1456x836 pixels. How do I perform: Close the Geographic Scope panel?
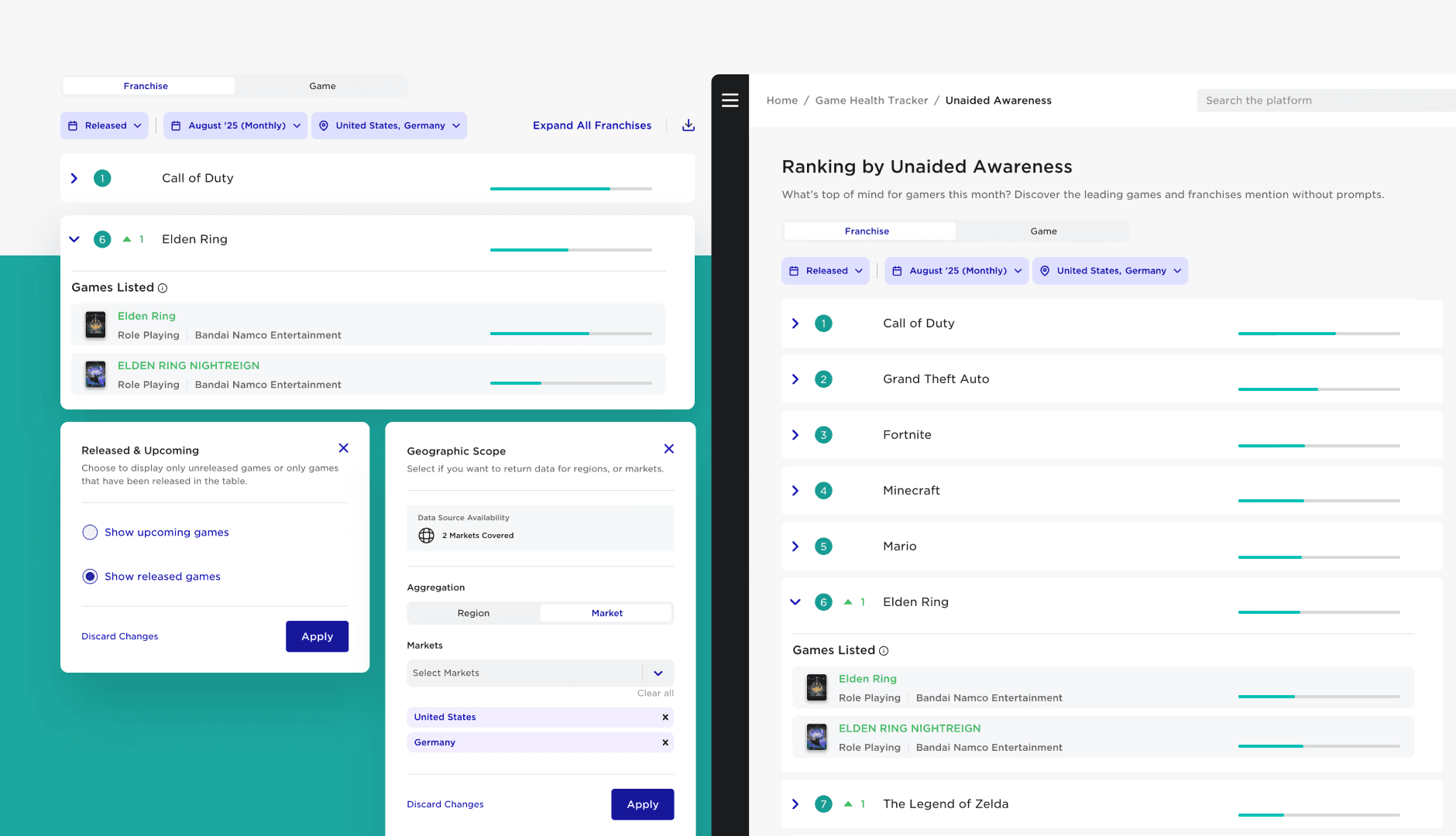tap(669, 449)
